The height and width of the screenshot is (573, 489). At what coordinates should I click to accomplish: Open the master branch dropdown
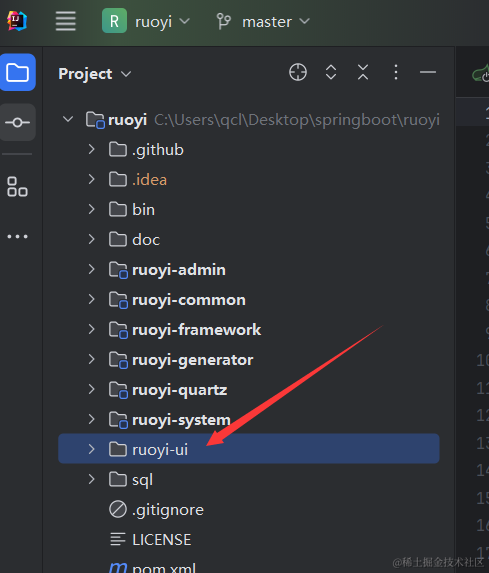(263, 21)
